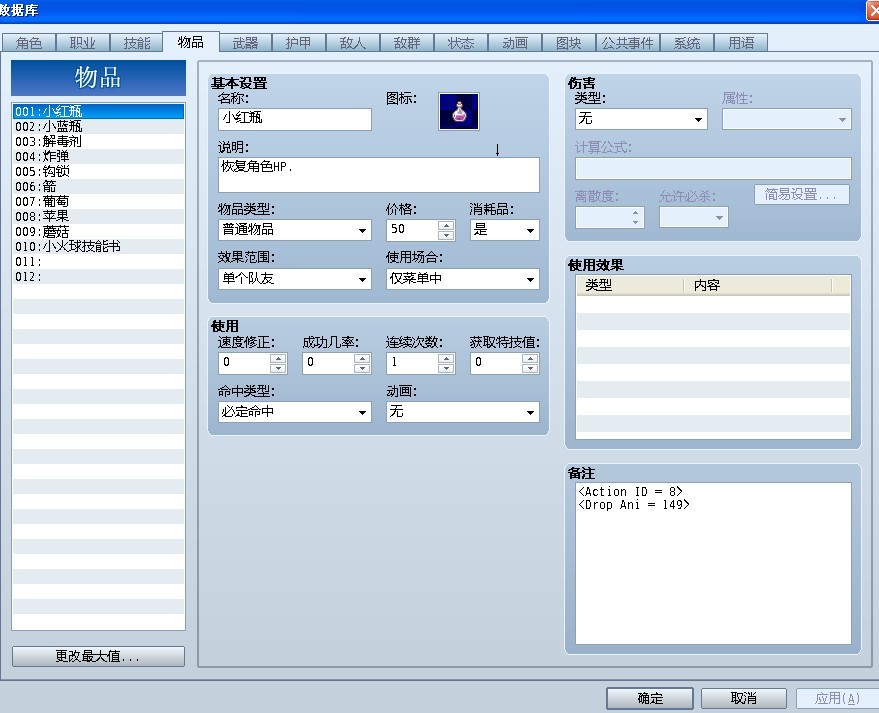Switch to the 职业 tab
Image resolution: width=879 pixels, height=713 pixels.
(82, 43)
